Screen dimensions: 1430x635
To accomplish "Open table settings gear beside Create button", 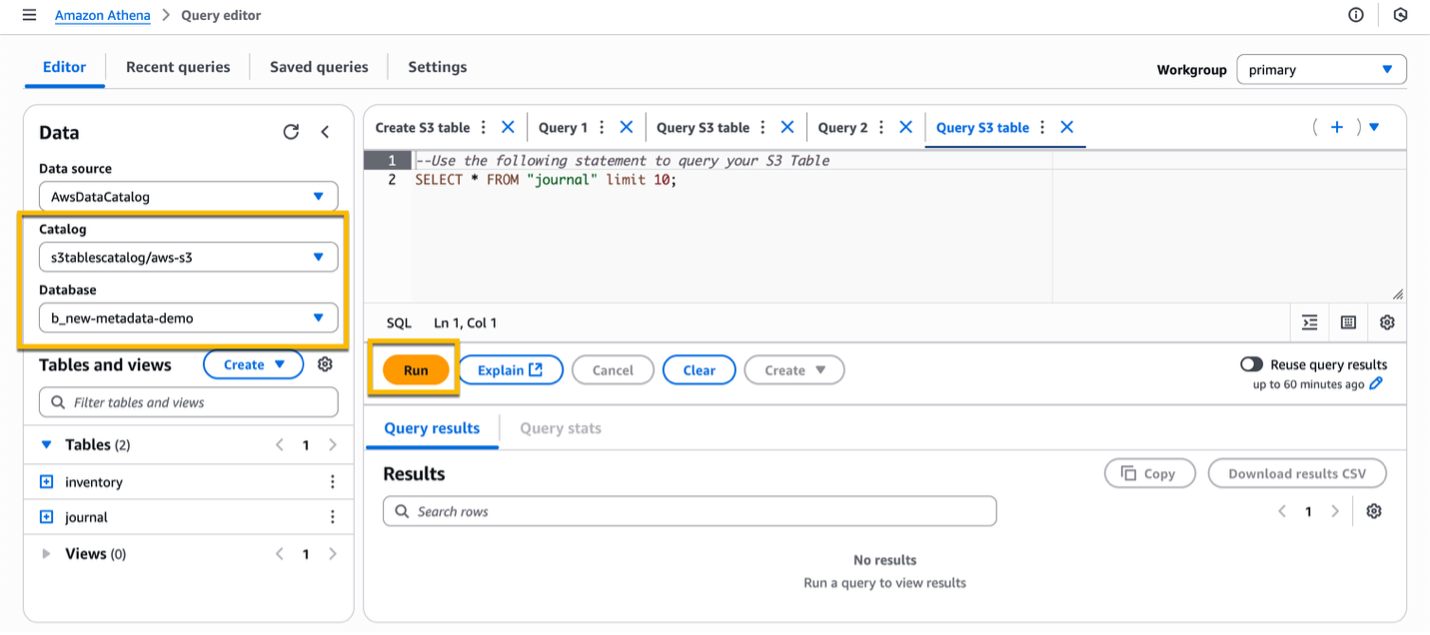I will pos(324,364).
